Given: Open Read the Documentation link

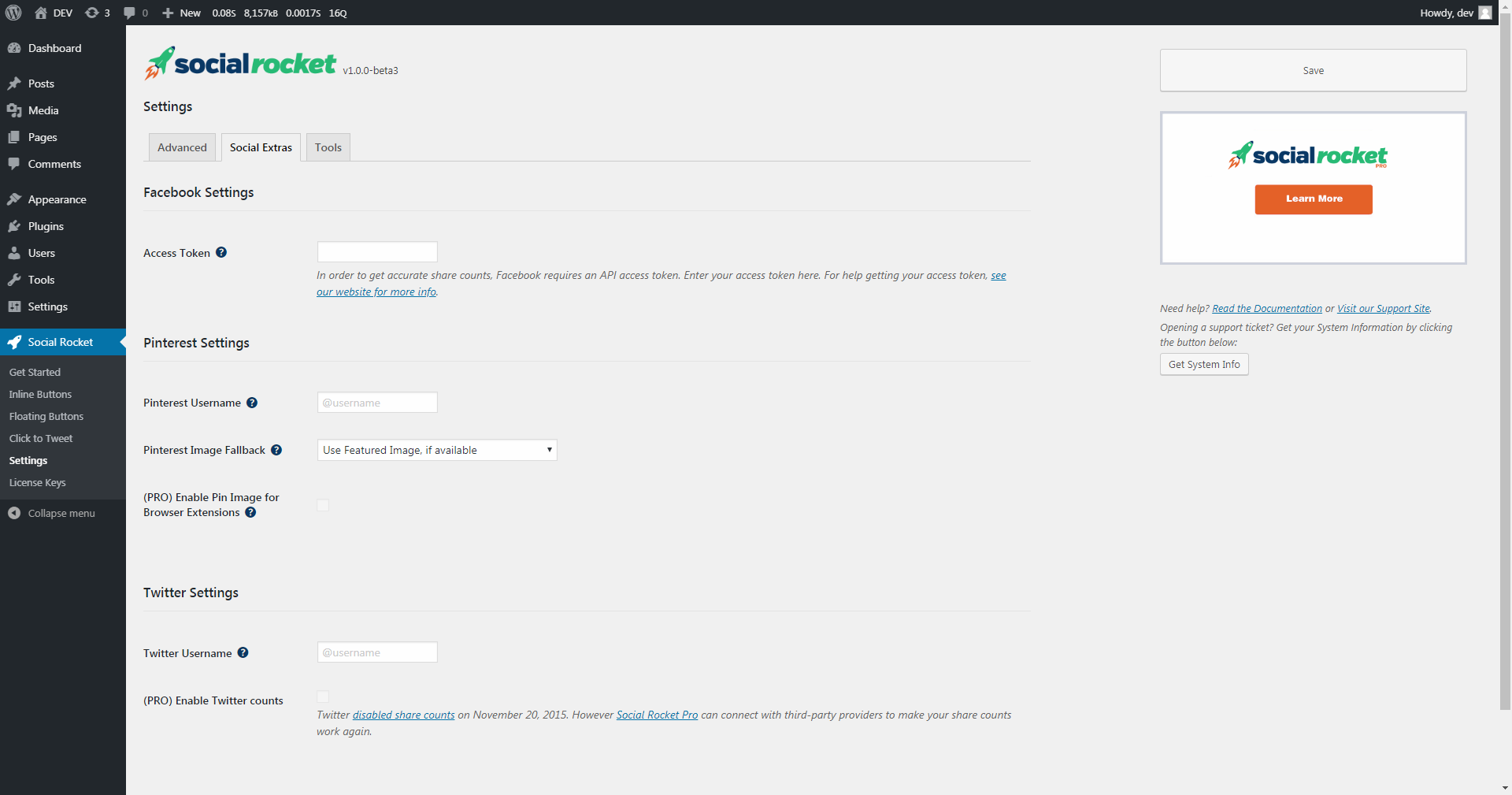Looking at the screenshot, I should click(x=1267, y=308).
